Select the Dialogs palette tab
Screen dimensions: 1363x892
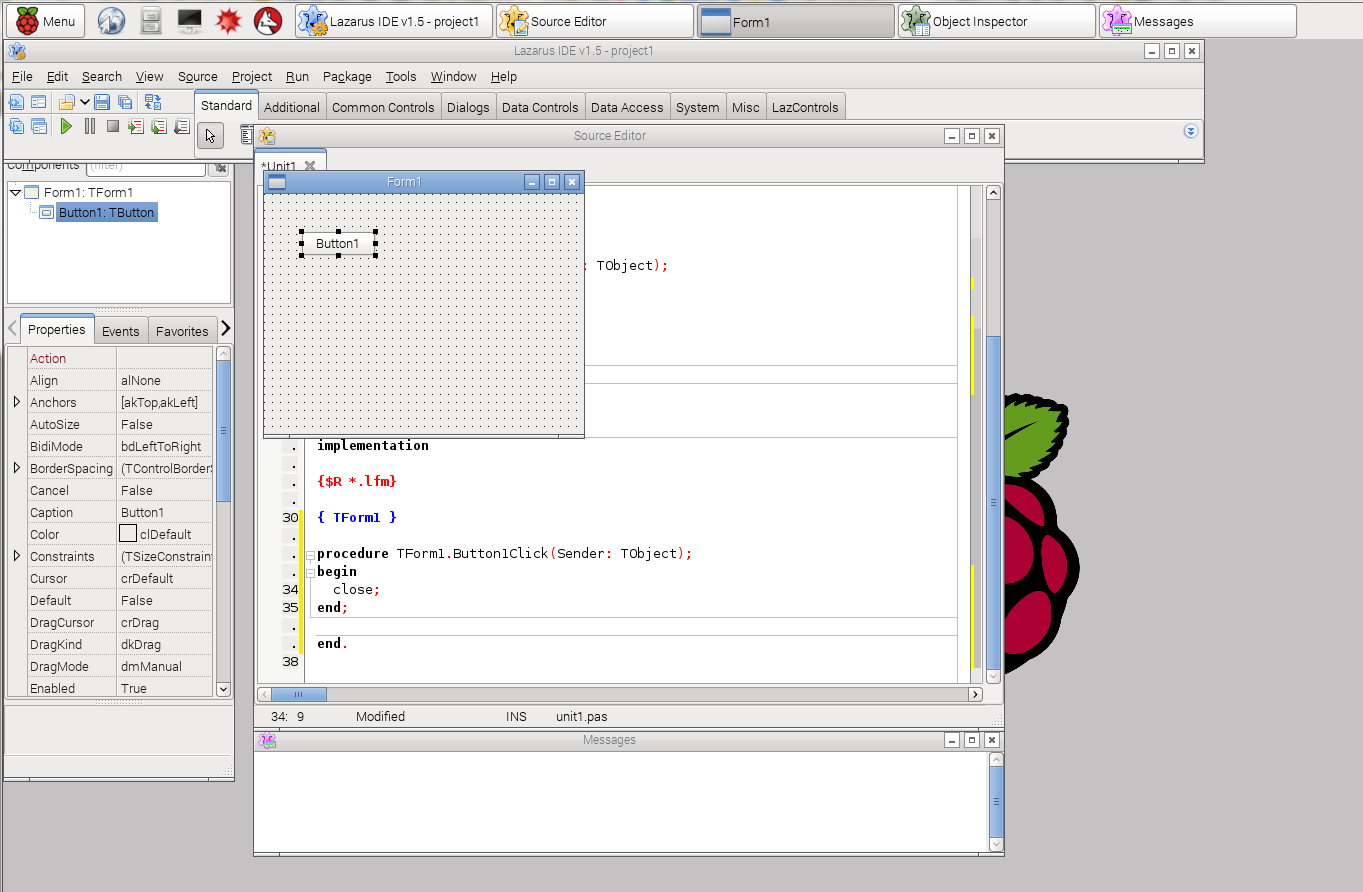(x=468, y=107)
